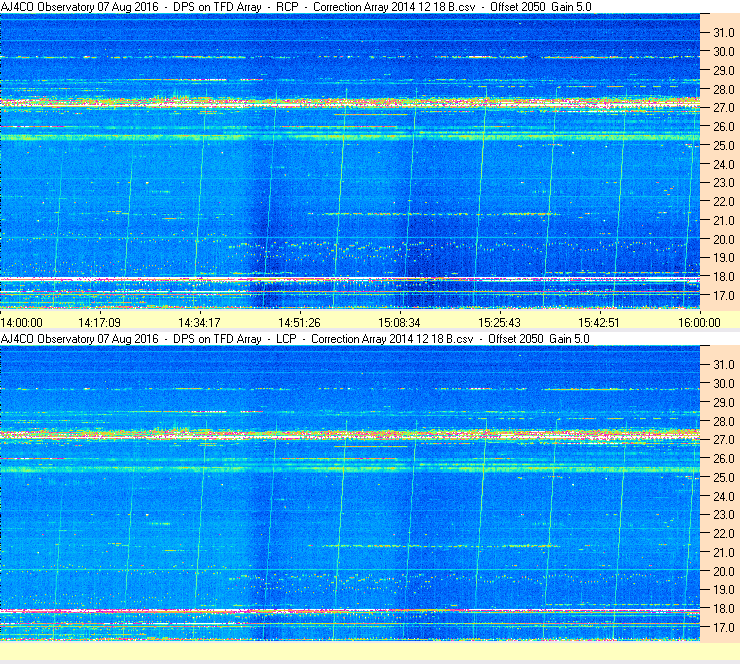740x664 pixels.
Task: Select 30.0 frequency label in RCP panel
Action: [723, 51]
